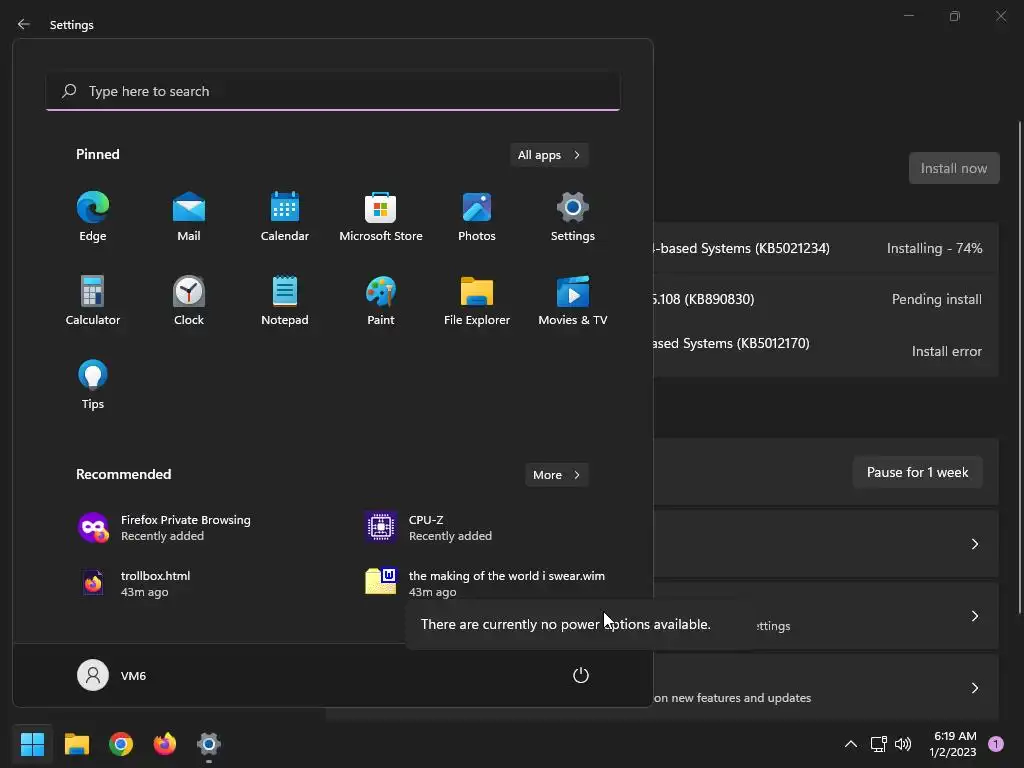Select the 'Install error' status text

pos(946,351)
